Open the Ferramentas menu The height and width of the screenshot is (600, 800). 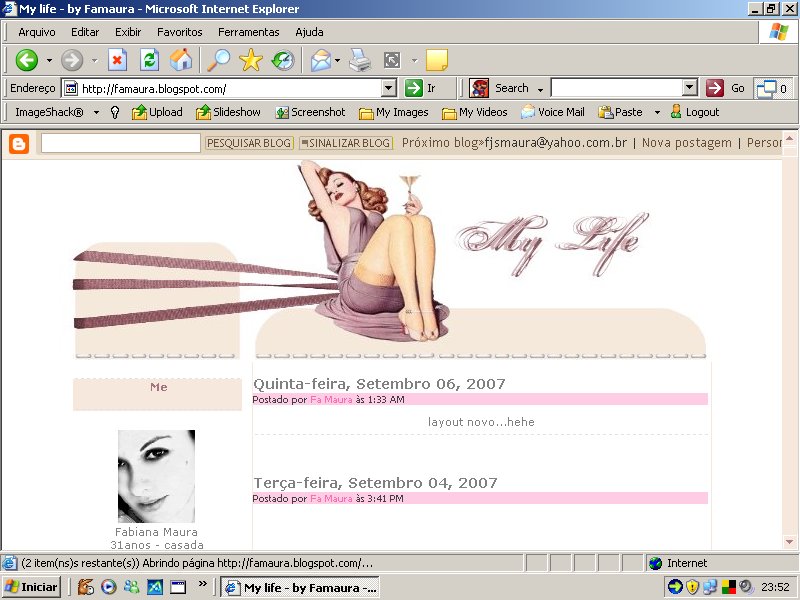(248, 32)
